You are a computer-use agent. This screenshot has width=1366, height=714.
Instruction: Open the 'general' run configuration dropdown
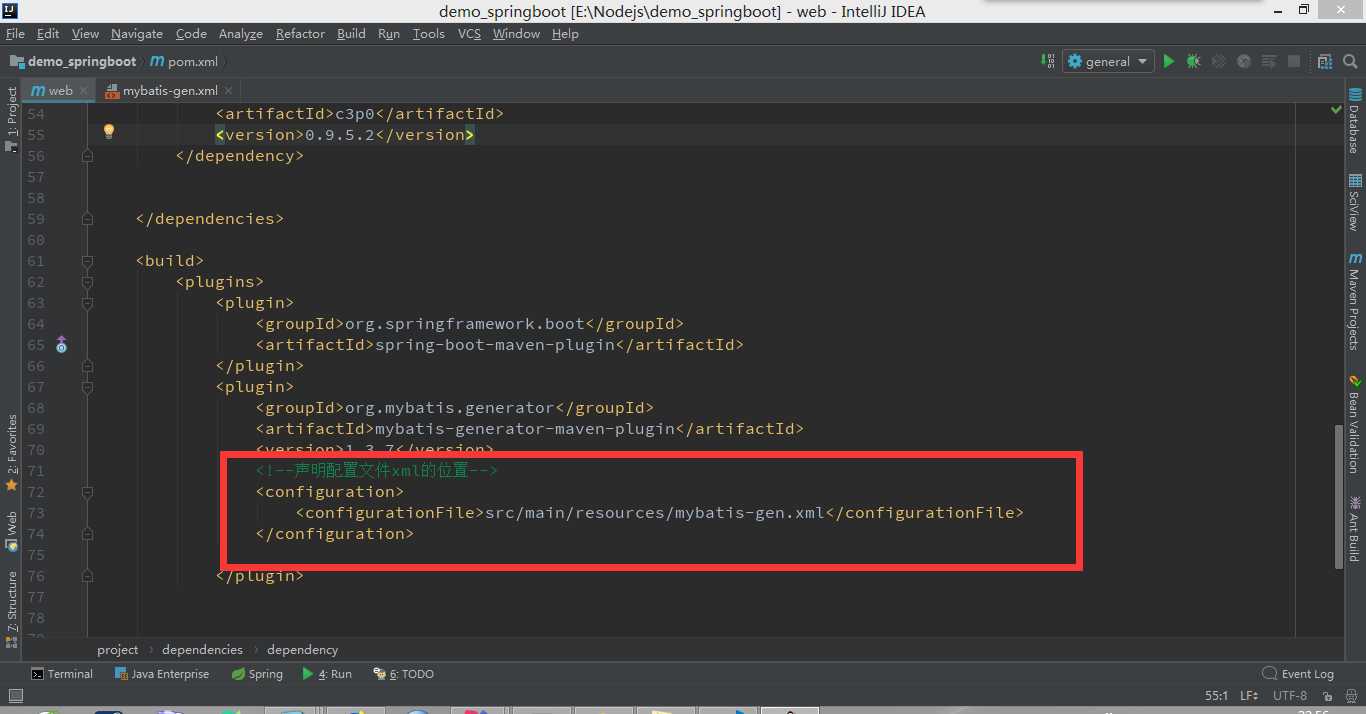(x=1108, y=61)
